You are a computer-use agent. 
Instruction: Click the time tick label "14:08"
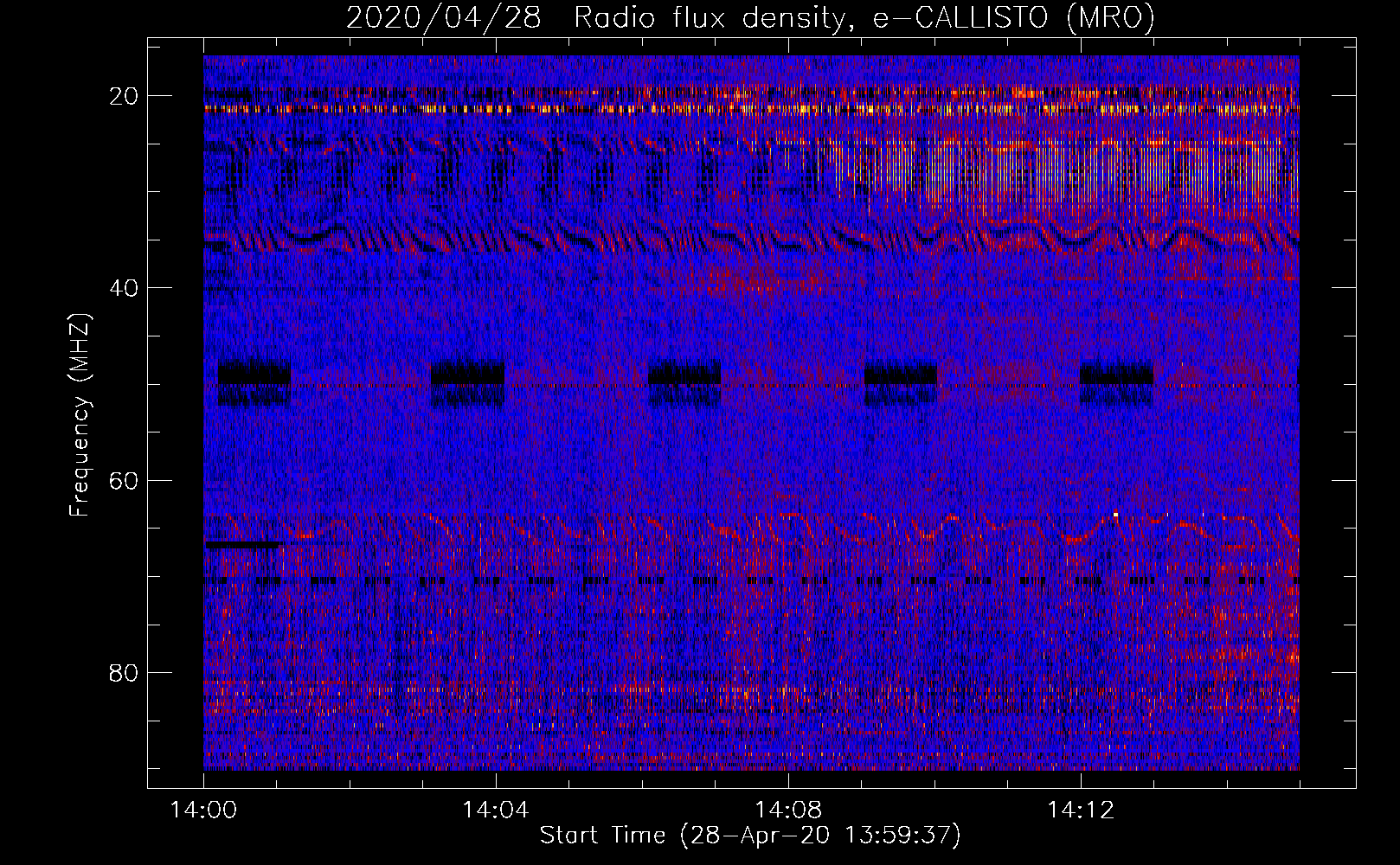point(788,810)
